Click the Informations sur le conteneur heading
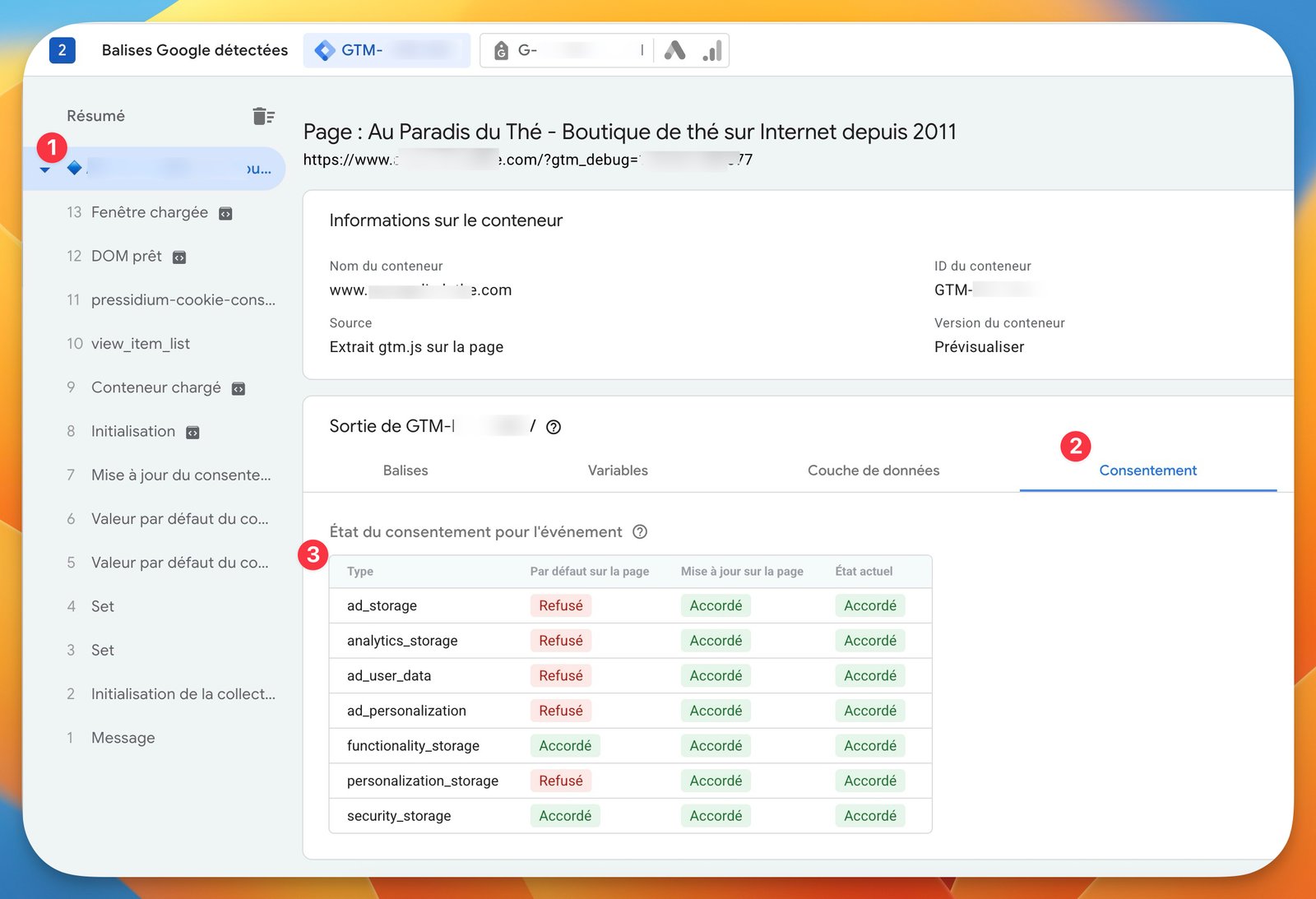The height and width of the screenshot is (899, 1316). pos(446,220)
